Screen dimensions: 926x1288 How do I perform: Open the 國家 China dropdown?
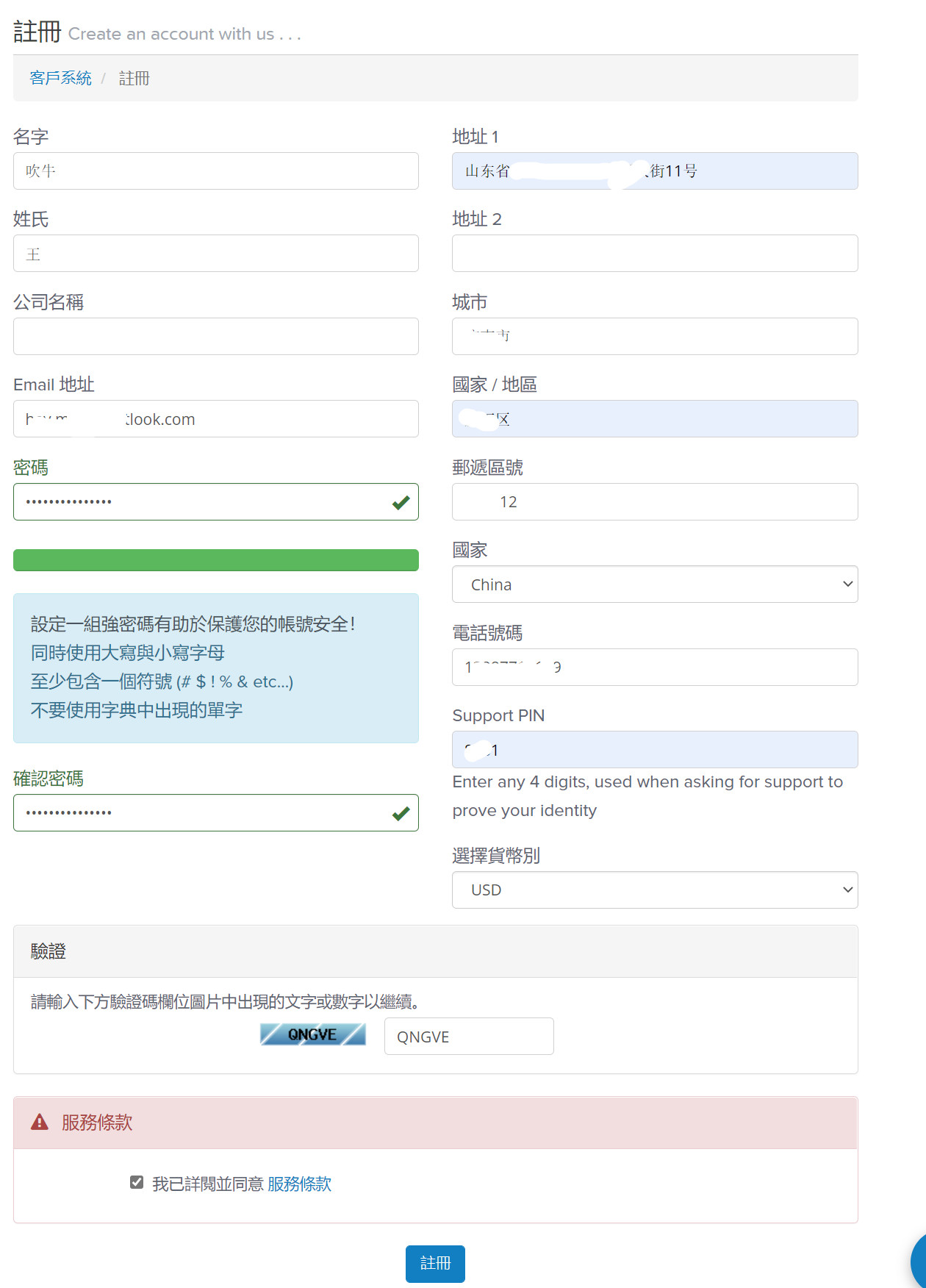pyautogui.click(x=654, y=584)
